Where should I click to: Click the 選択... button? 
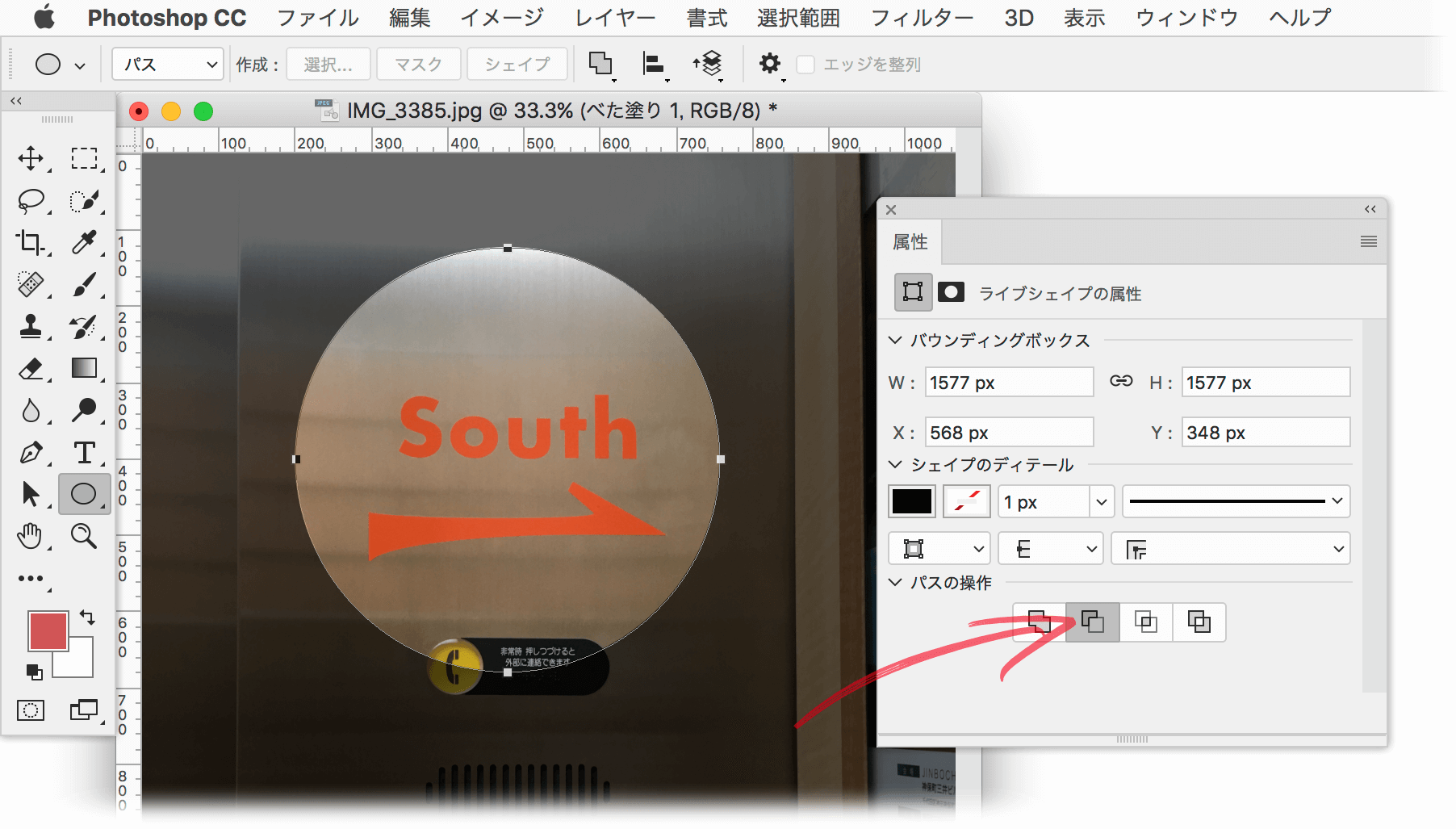click(x=328, y=64)
